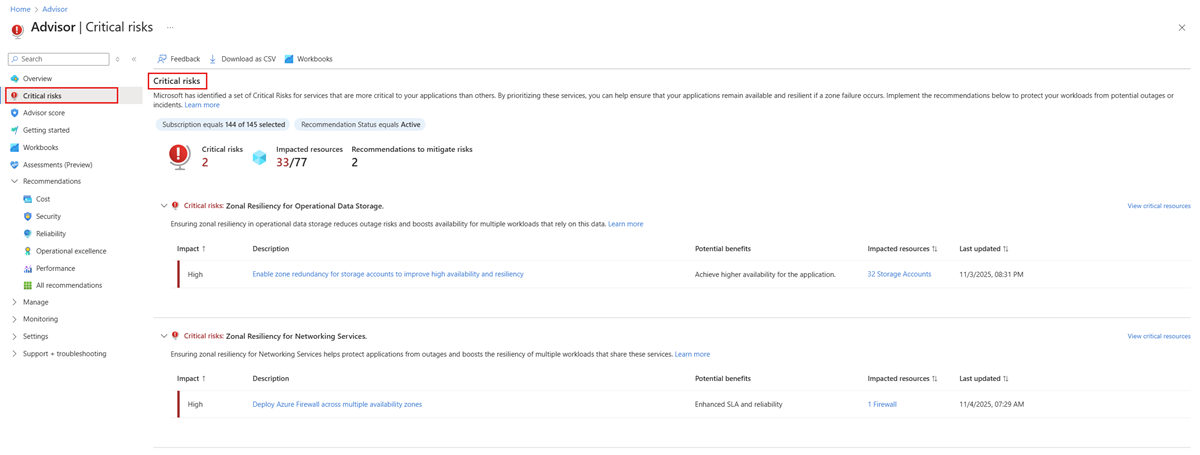Viewport: 1200px width, 455px height.
Task: Select the Performance icon in sidebar
Action: click(27, 268)
